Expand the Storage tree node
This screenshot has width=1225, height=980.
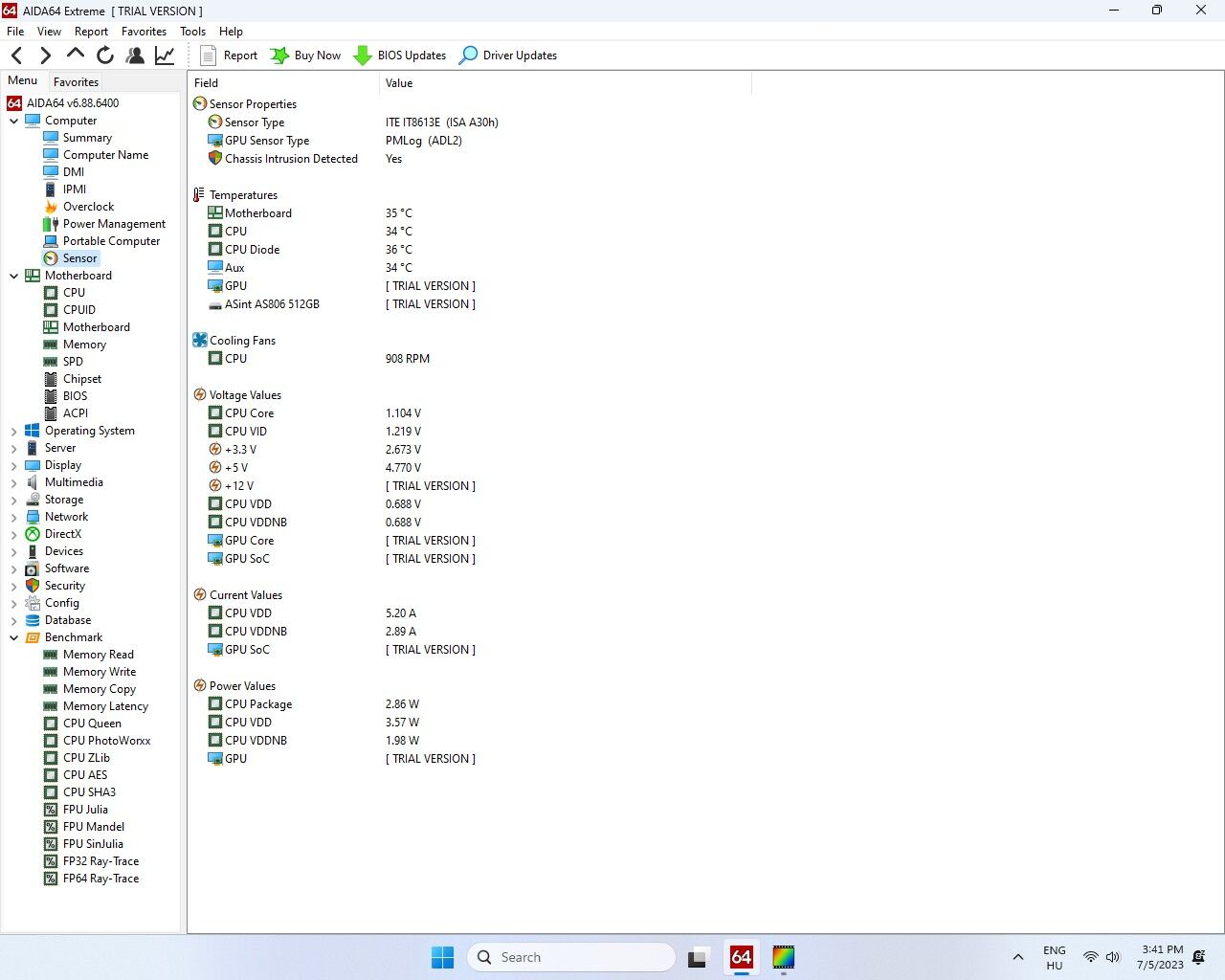point(13,500)
